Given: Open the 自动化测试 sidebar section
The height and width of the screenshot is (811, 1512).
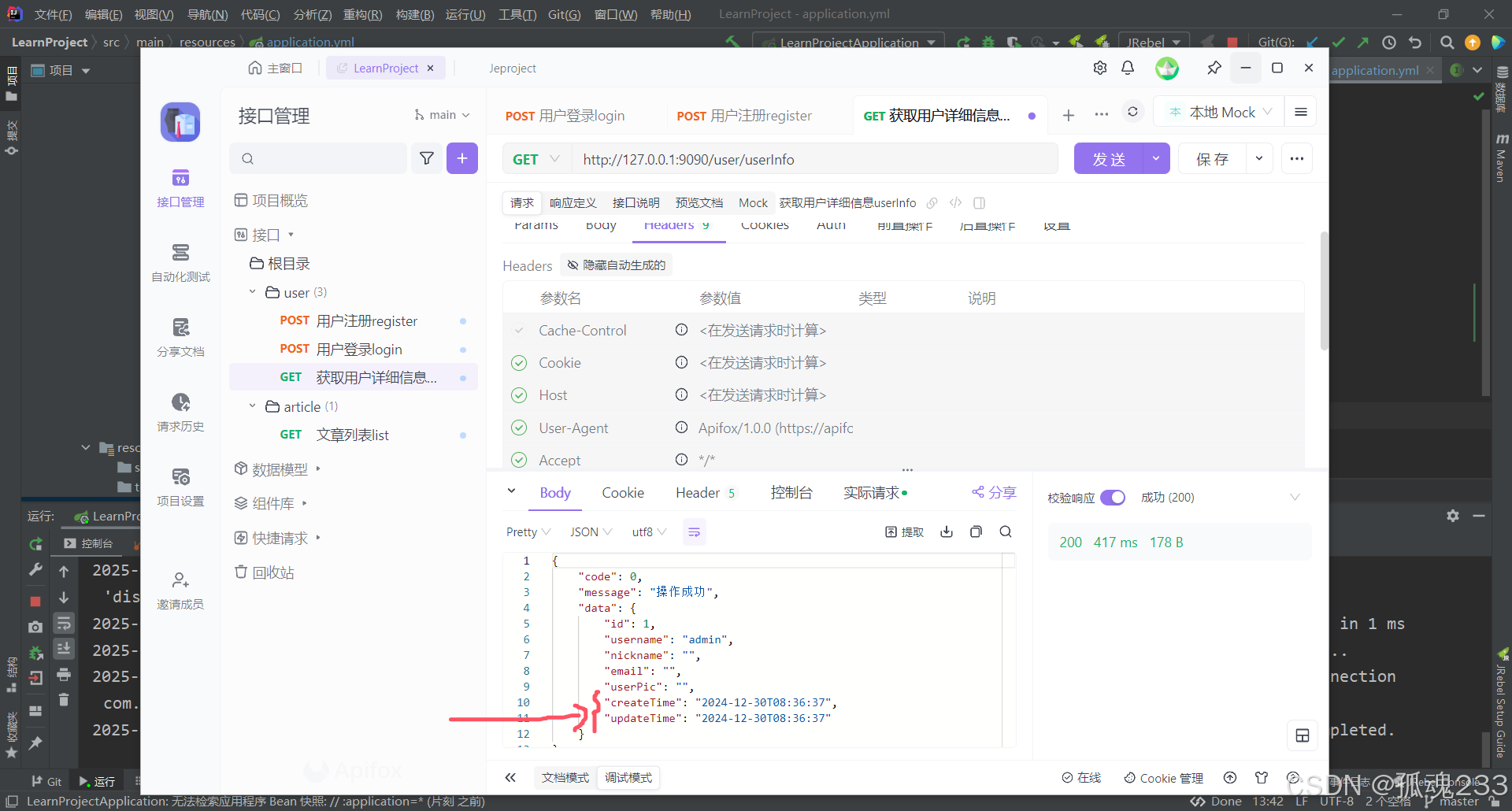Looking at the screenshot, I should 180,263.
